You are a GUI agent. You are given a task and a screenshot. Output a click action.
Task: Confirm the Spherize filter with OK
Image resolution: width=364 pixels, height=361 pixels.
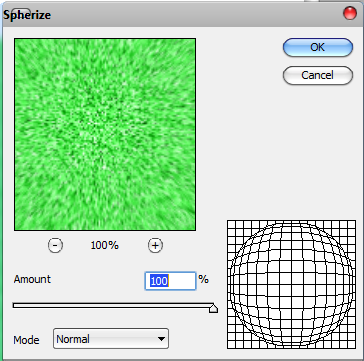click(318, 47)
